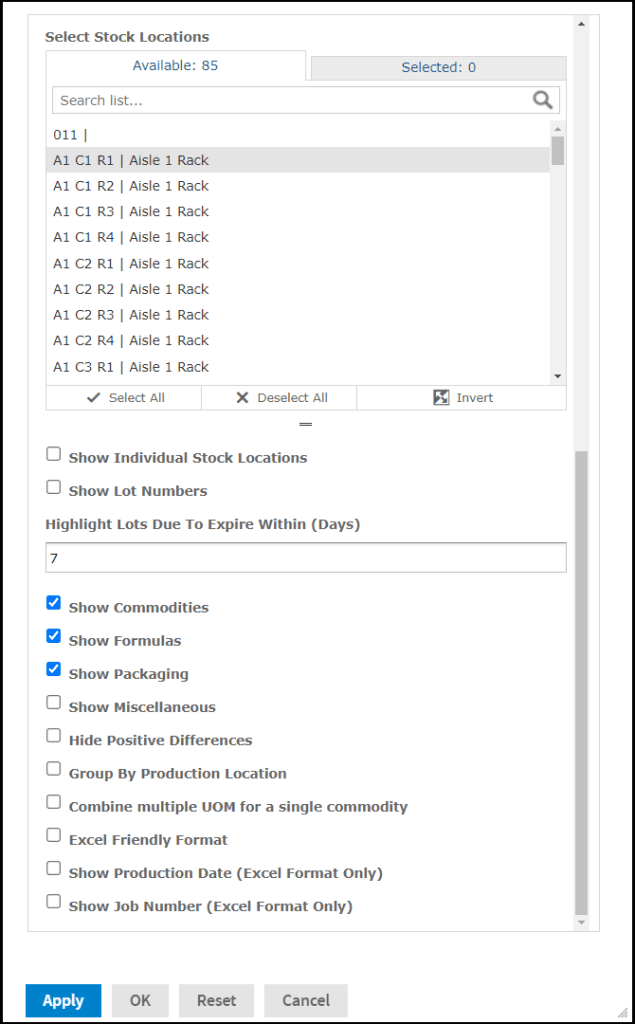
Task: Enable Show Lot Numbers option
Action: coord(54,488)
